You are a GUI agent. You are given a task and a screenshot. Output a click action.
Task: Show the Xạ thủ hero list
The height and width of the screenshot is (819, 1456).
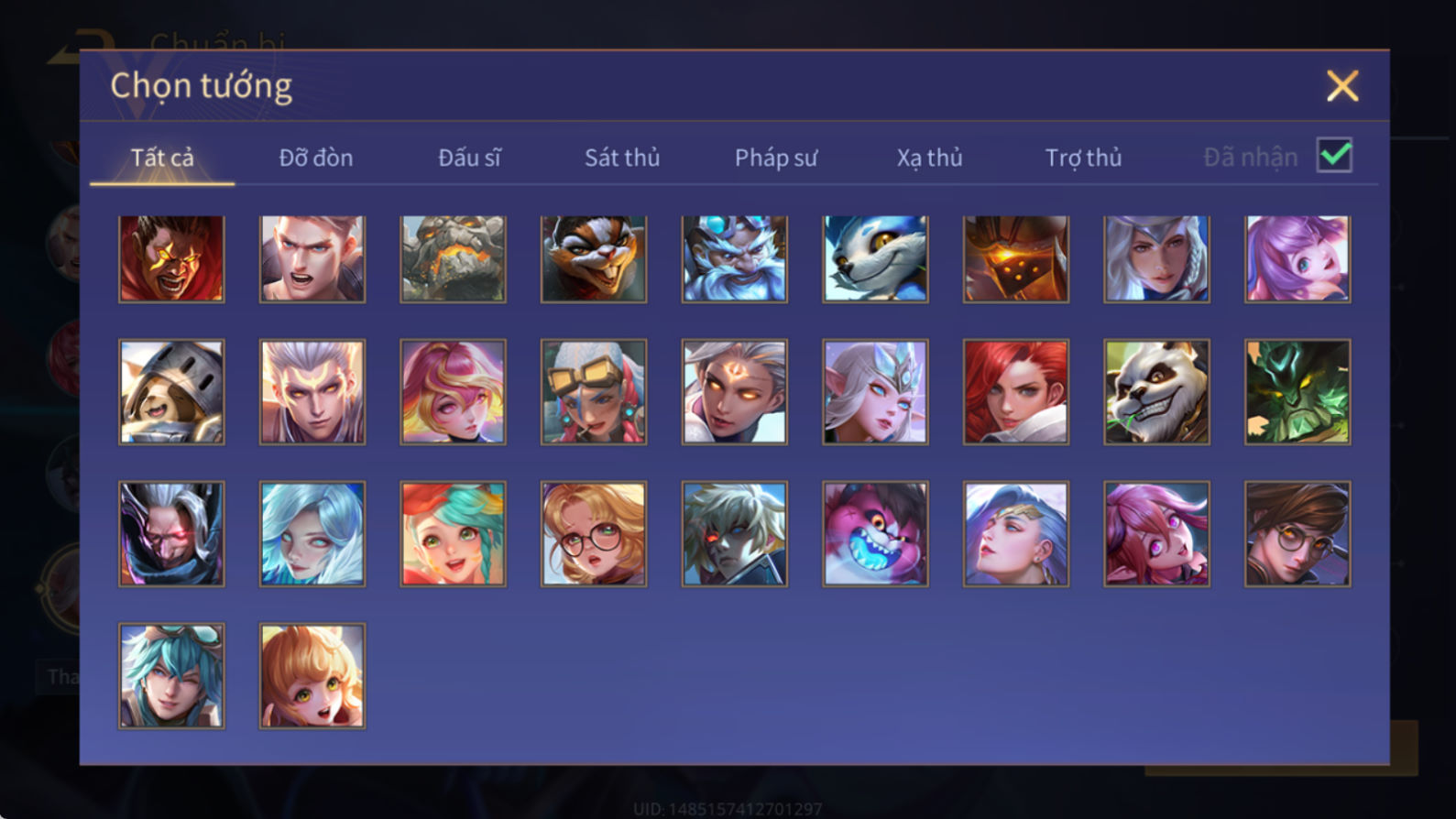[x=929, y=158]
